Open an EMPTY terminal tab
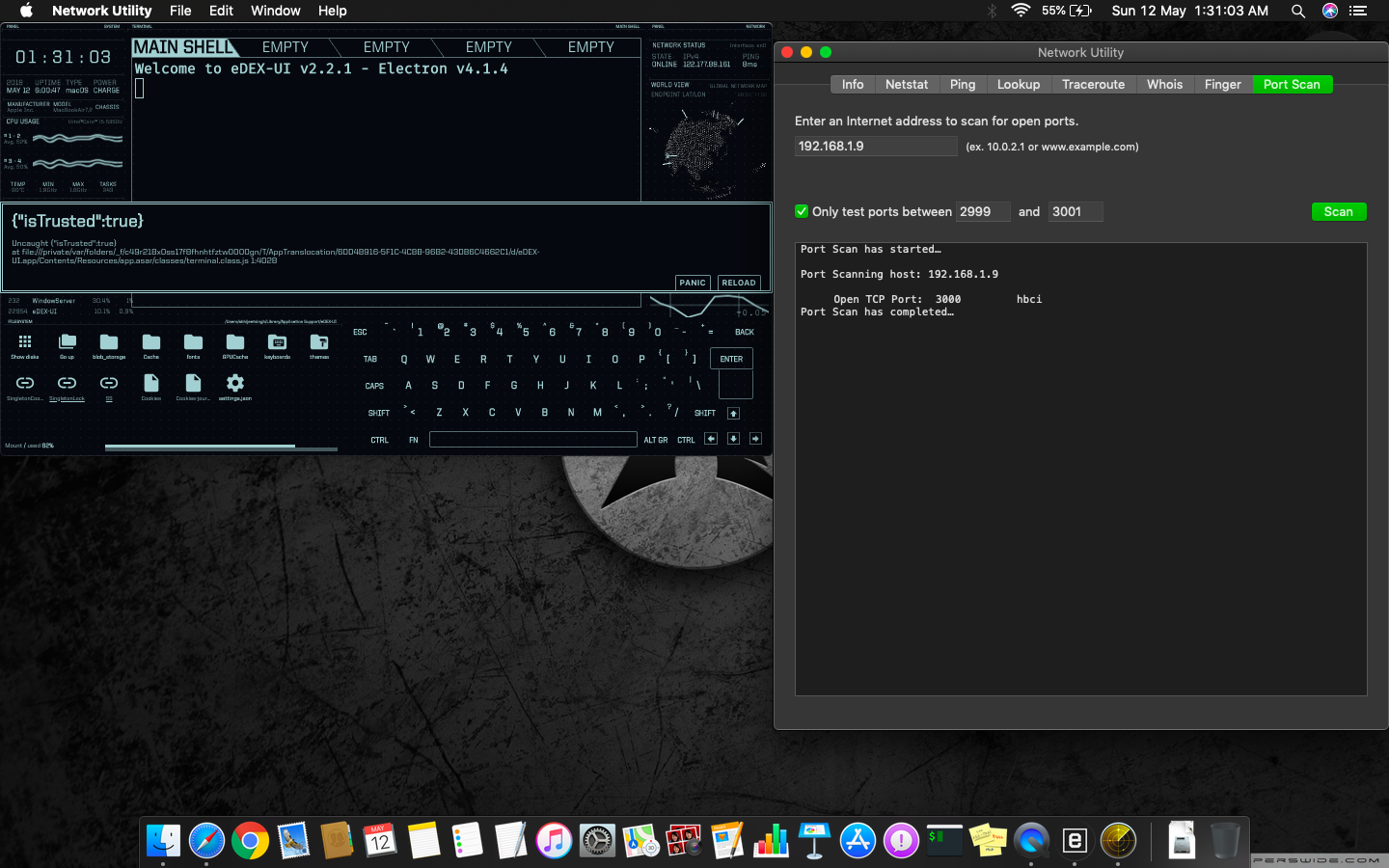The image size is (1389, 868). [x=285, y=46]
